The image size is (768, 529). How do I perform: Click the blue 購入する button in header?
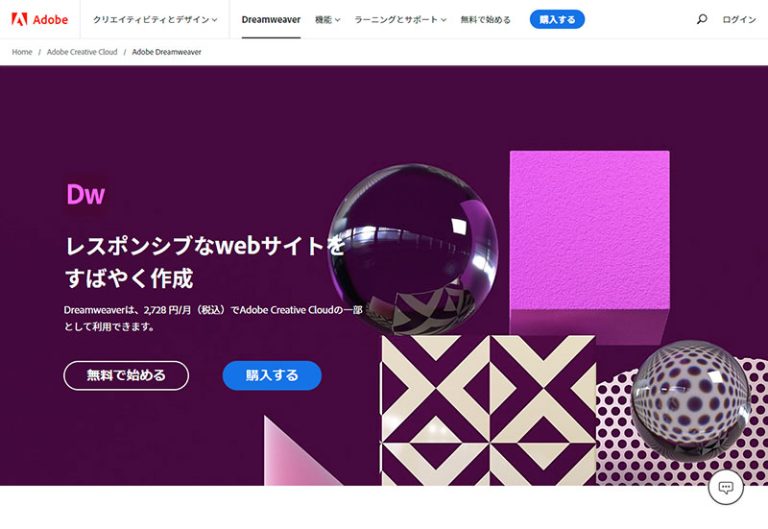tap(557, 20)
